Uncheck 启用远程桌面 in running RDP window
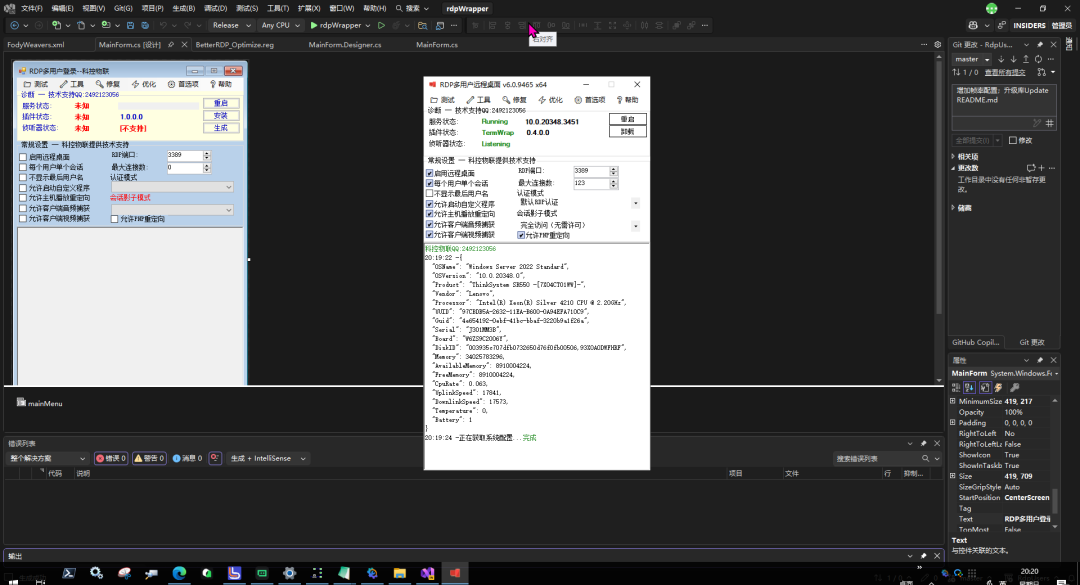 point(430,174)
